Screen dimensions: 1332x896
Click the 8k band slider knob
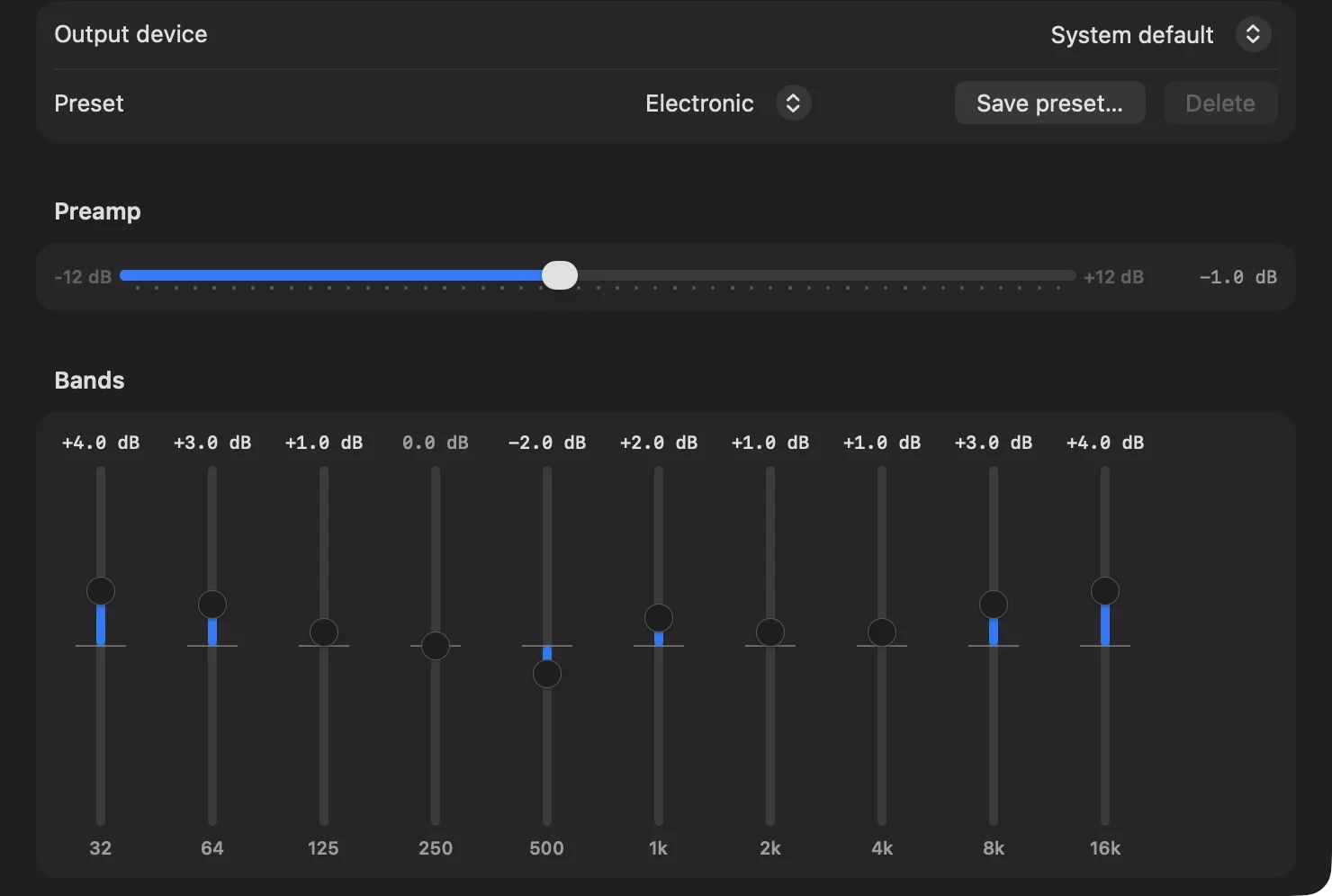pos(994,605)
